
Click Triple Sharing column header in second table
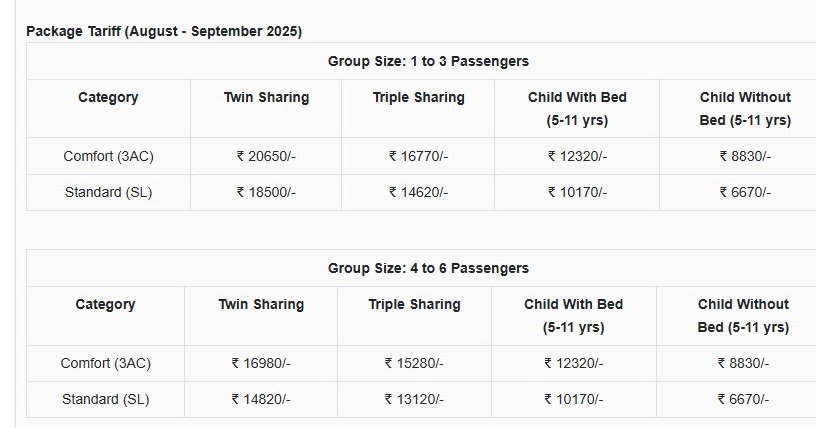coord(414,304)
